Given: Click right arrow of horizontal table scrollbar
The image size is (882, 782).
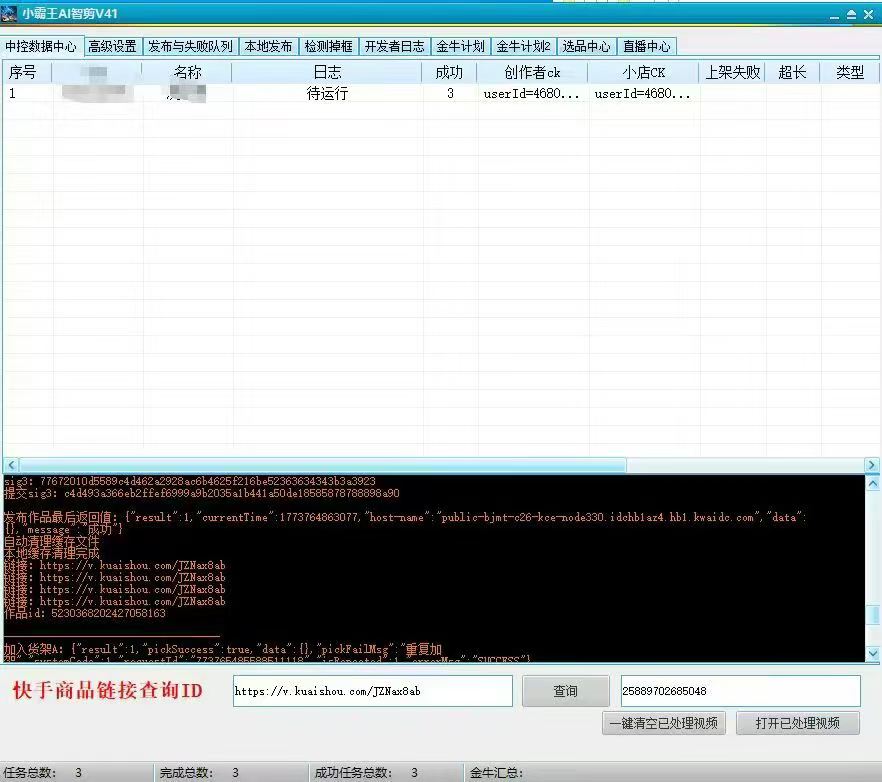Looking at the screenshot, I should pyautogui.click(x=871, y=465).
